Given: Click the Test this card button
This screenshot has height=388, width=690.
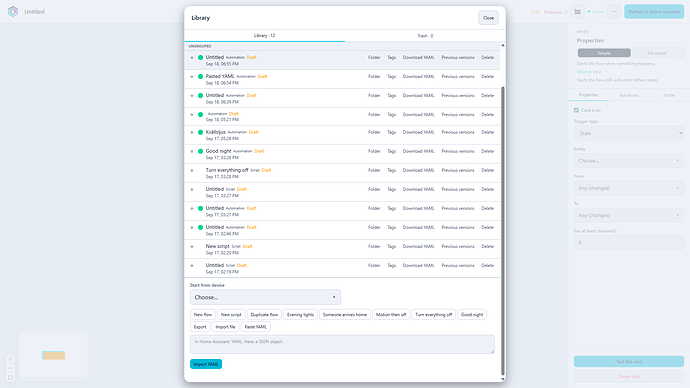Looking at the screenshot, I should [x=629, y=362].
